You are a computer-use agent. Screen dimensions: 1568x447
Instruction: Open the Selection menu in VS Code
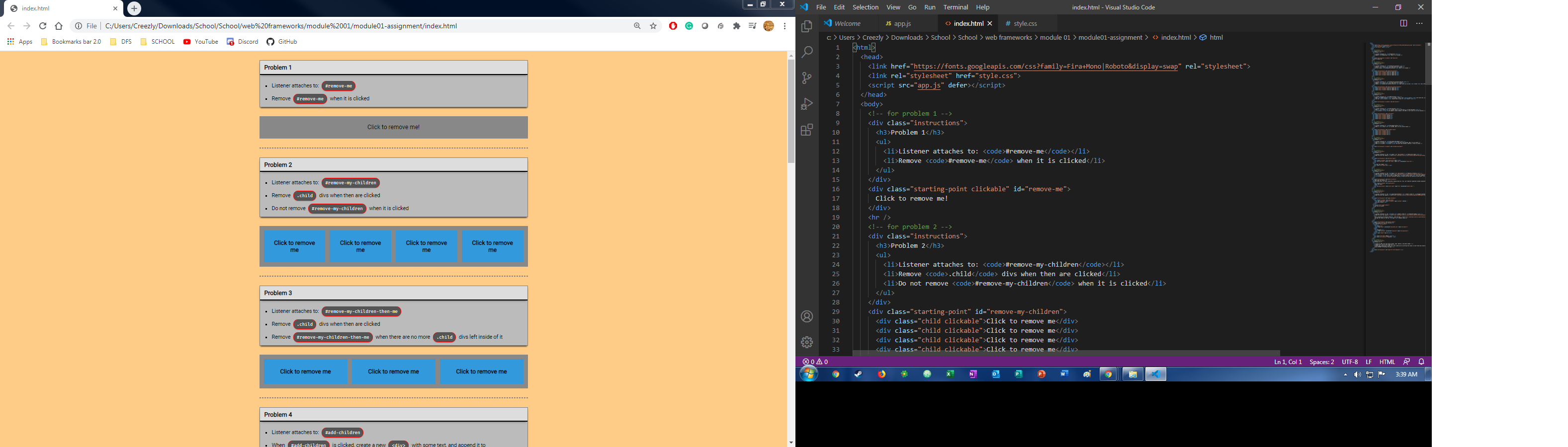[866, 7]
